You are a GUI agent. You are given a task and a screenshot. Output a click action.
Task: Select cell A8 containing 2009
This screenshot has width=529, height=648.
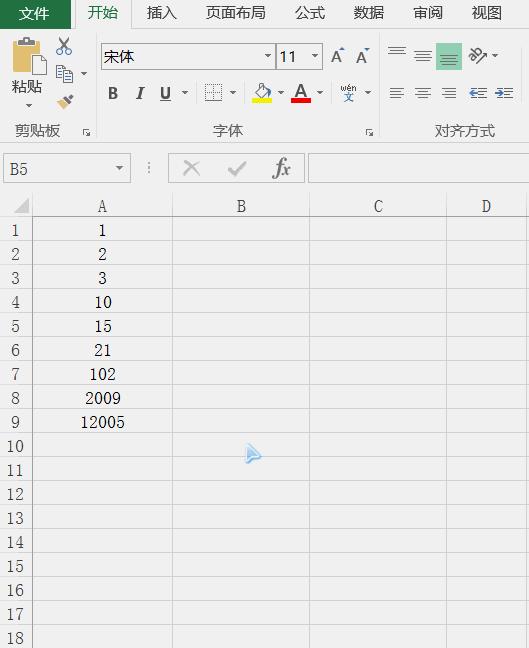[x=102, y=398]
